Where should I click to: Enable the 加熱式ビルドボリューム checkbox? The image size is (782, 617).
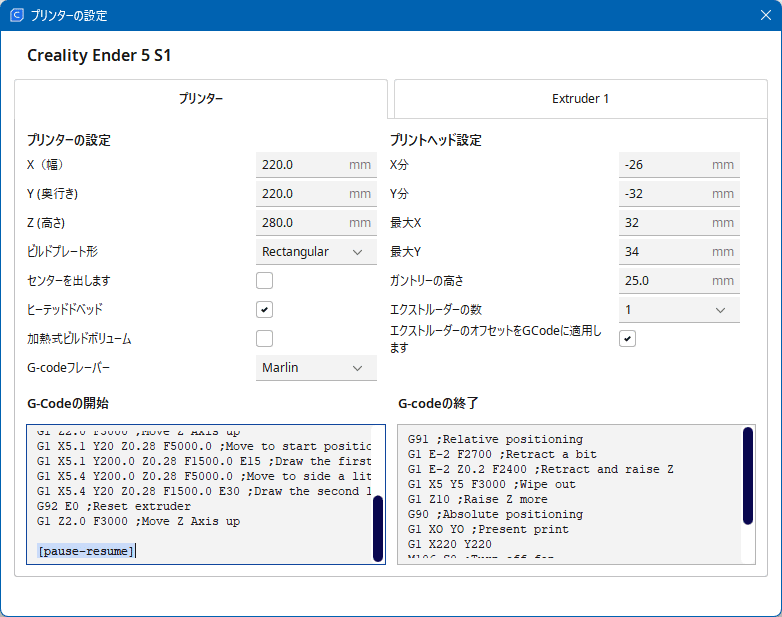(x=264, y=338)
